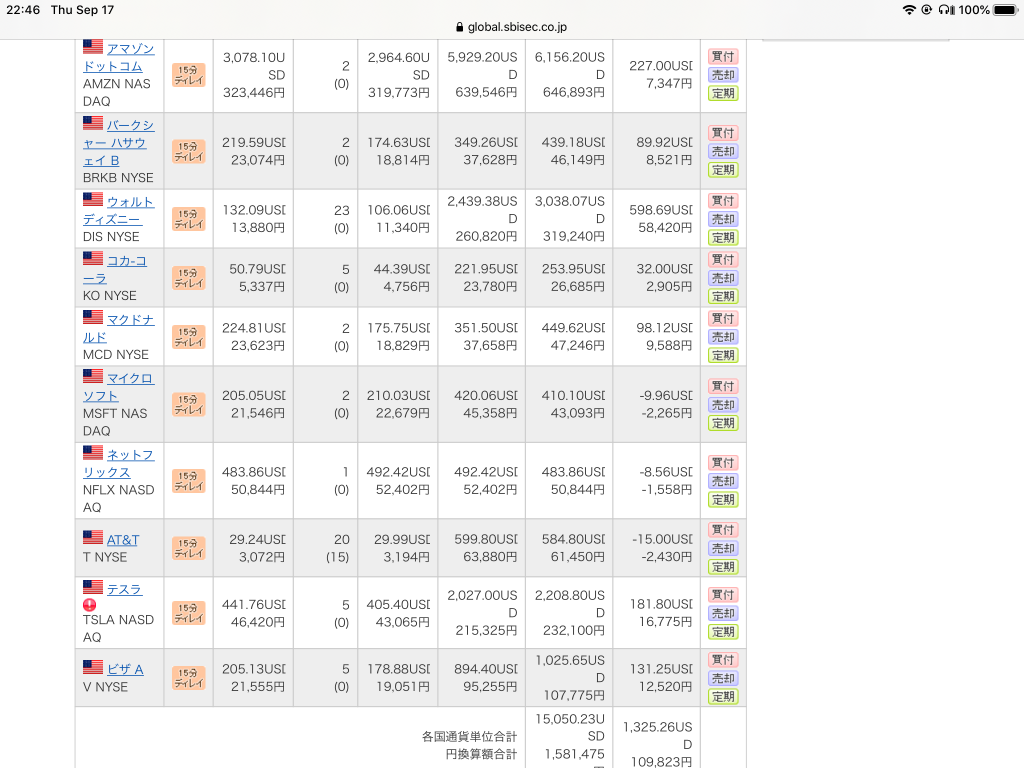Click the US flag beside AT&T
Screen dimensions: 1024x768
[93, 537]
